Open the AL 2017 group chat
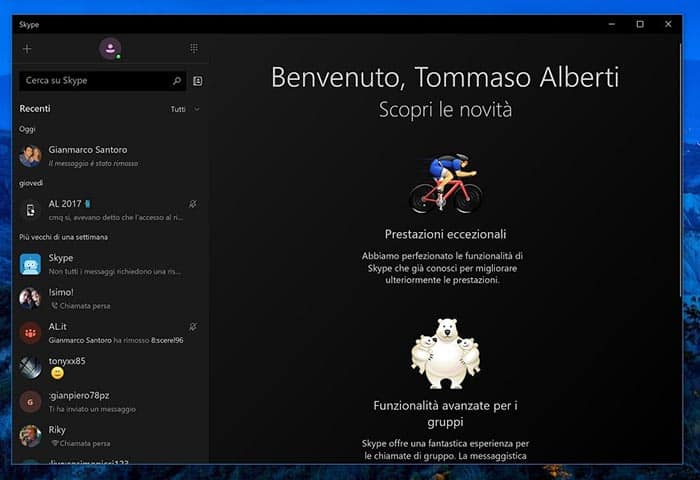The height and width of the screenshot is (480, 700). tap(111, 210)
